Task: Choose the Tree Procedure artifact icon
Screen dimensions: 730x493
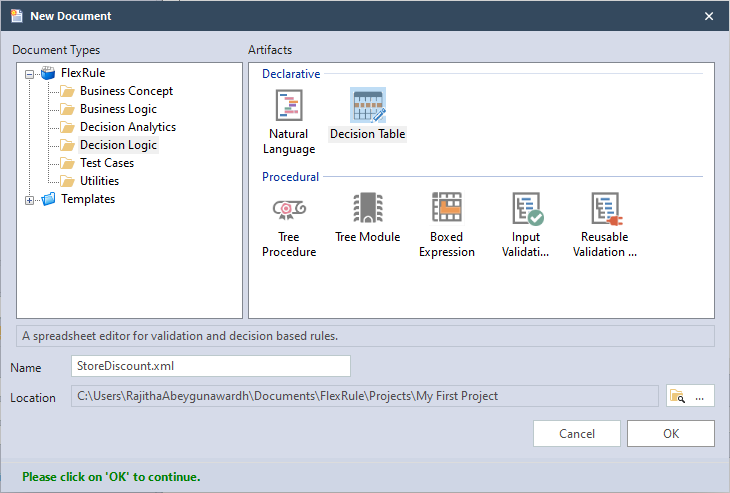Action: click(x=289, y=208)
